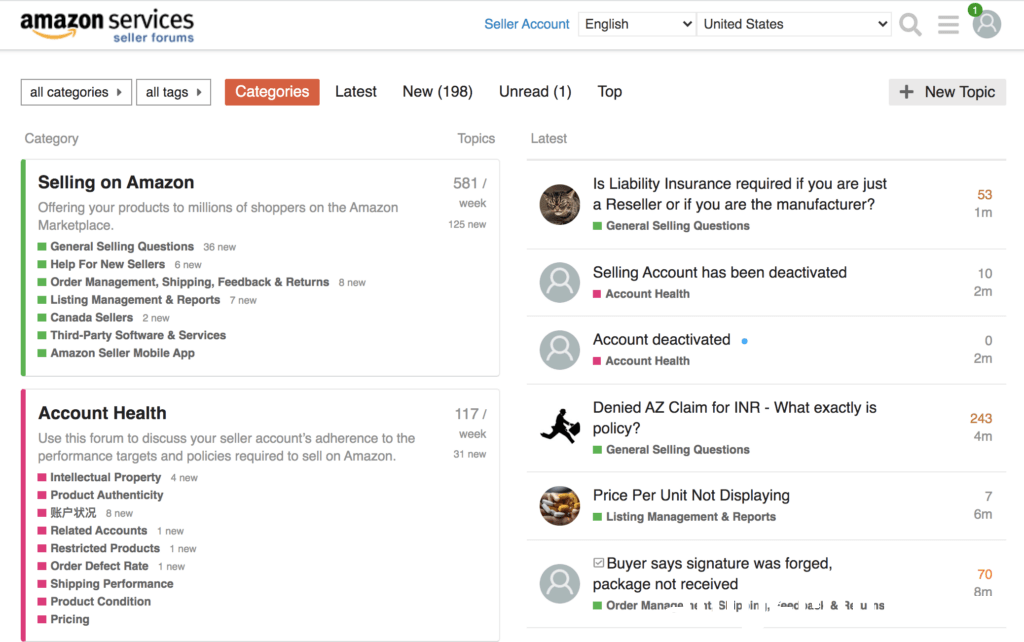Open default avatar on Selling Account deactivated topic
The image size is (1024, 642).
[560, 282]
